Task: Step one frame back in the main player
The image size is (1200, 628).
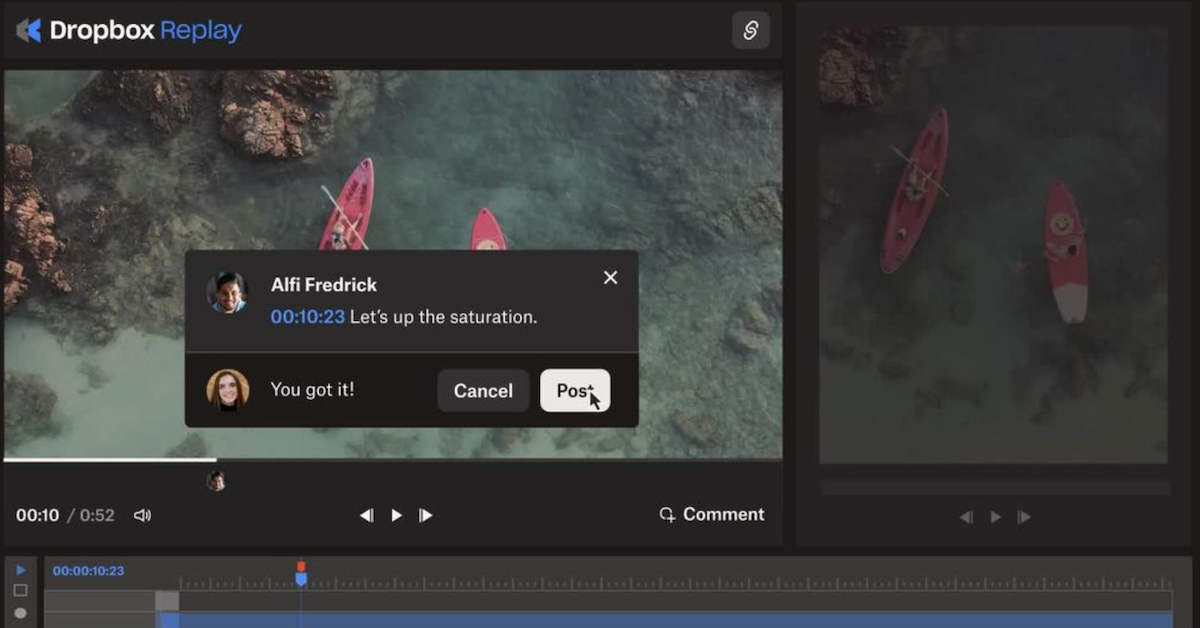Action: (366, 514)
